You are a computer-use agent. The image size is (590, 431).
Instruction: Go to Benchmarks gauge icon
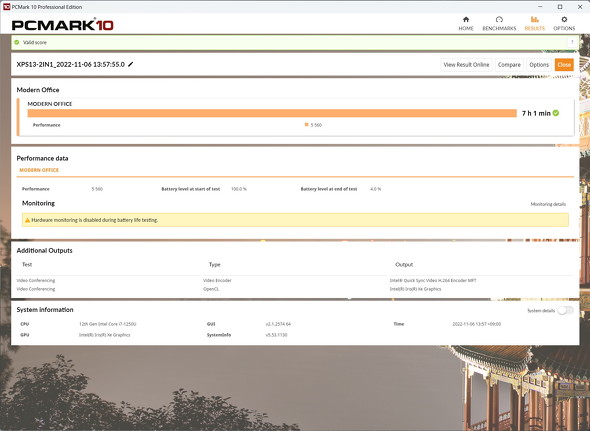[x=499, y=19]
